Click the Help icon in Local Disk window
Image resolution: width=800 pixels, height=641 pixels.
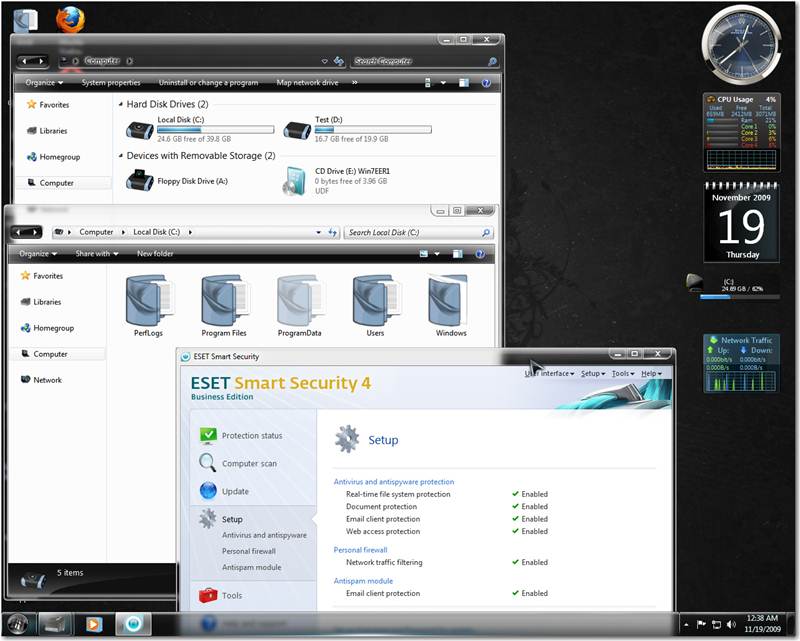(480, 254)
